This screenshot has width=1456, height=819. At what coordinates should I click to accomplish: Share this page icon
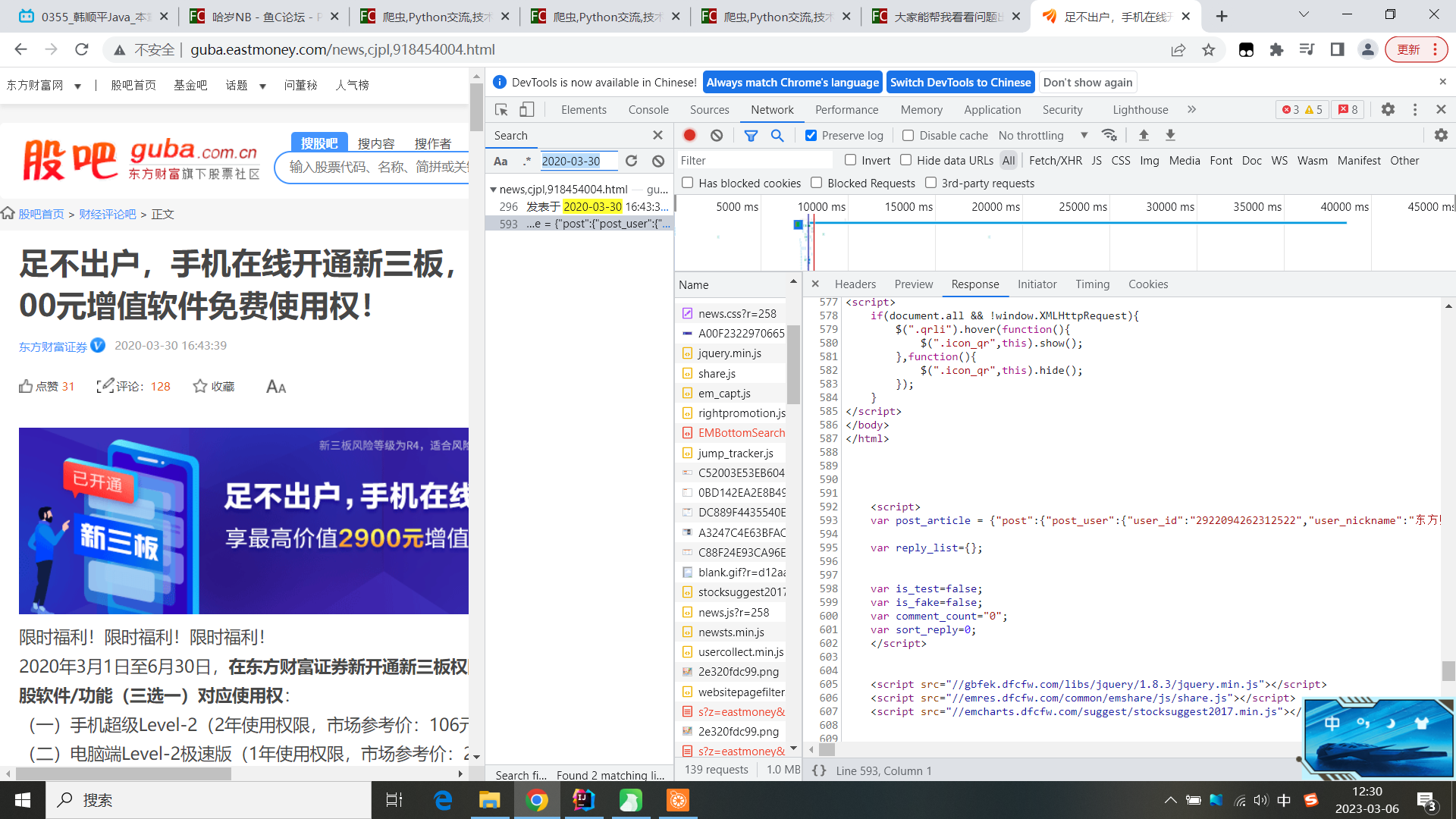click(1178, 49)
